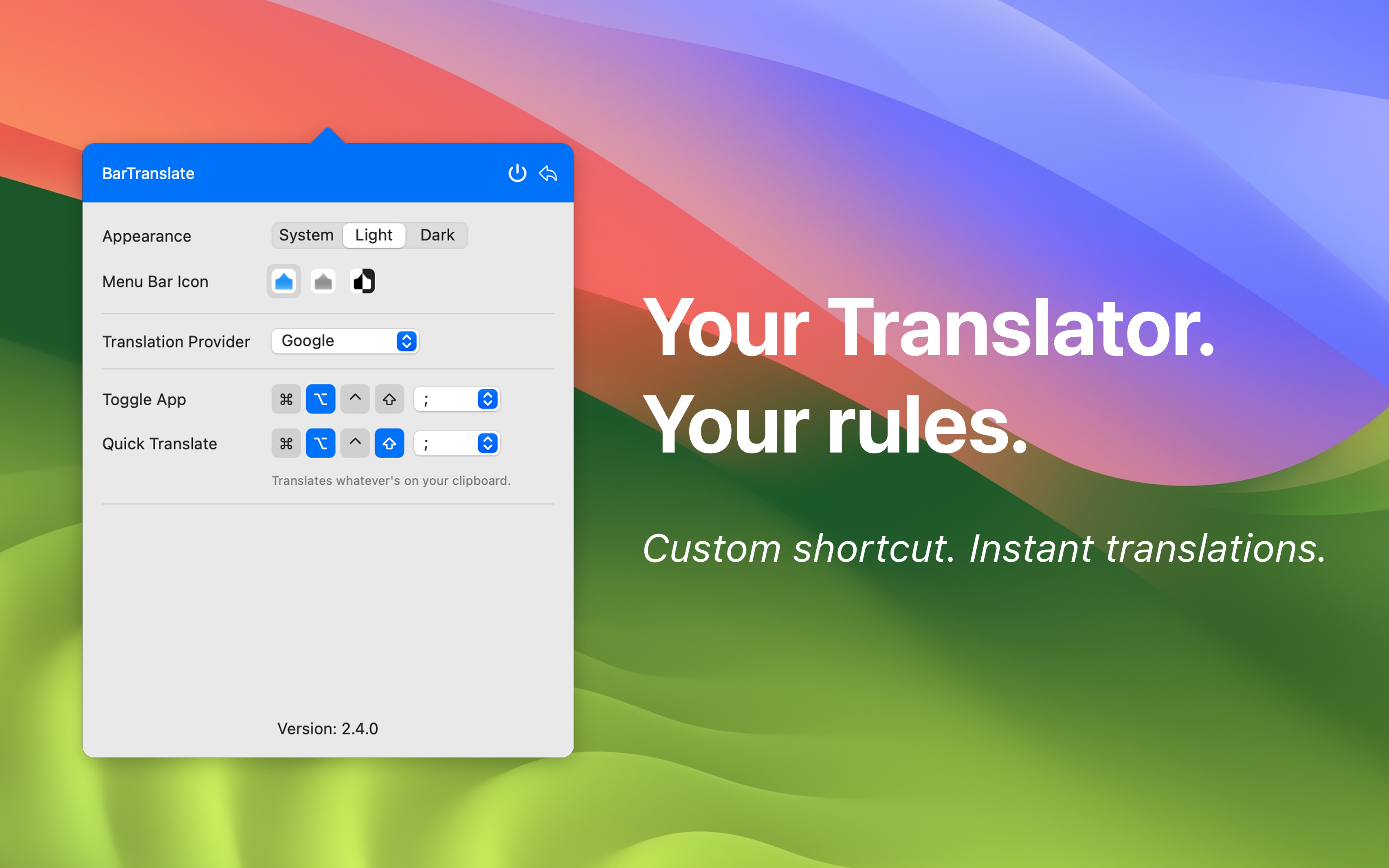Select System appearance

(x=306, y=235)
